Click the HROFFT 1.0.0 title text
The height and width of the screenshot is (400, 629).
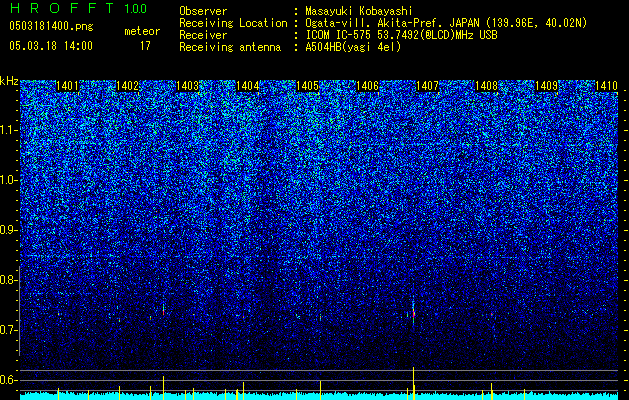coord(79,8)
